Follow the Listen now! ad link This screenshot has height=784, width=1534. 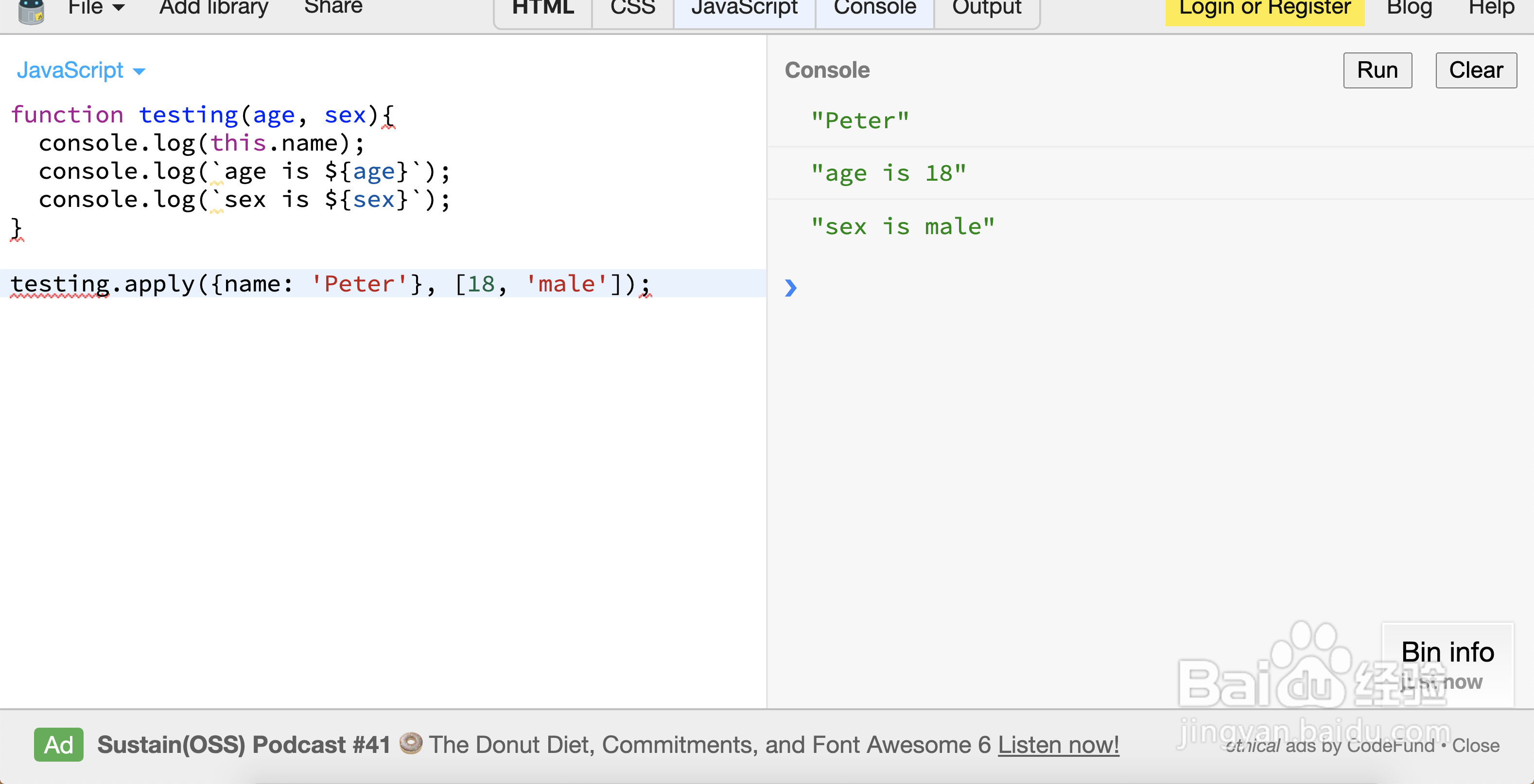(x=1058, y=745)
